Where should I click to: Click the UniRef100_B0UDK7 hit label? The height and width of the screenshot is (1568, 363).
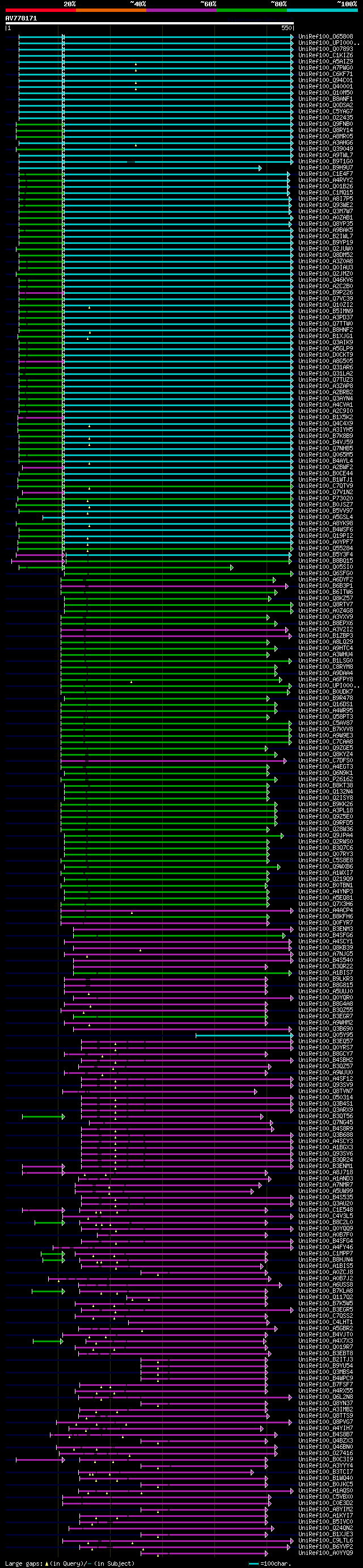325,692
